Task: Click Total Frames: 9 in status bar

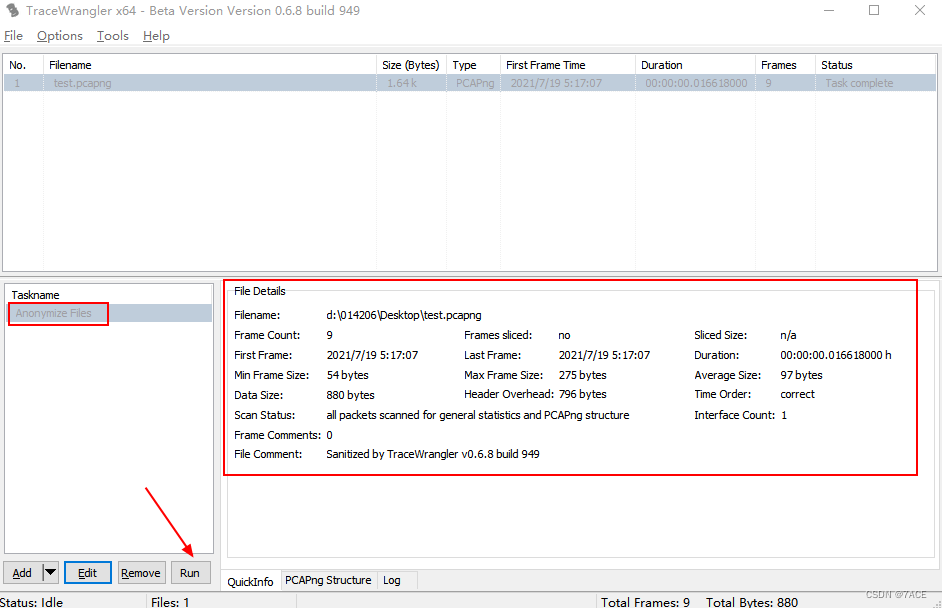Action: (645, 602)
